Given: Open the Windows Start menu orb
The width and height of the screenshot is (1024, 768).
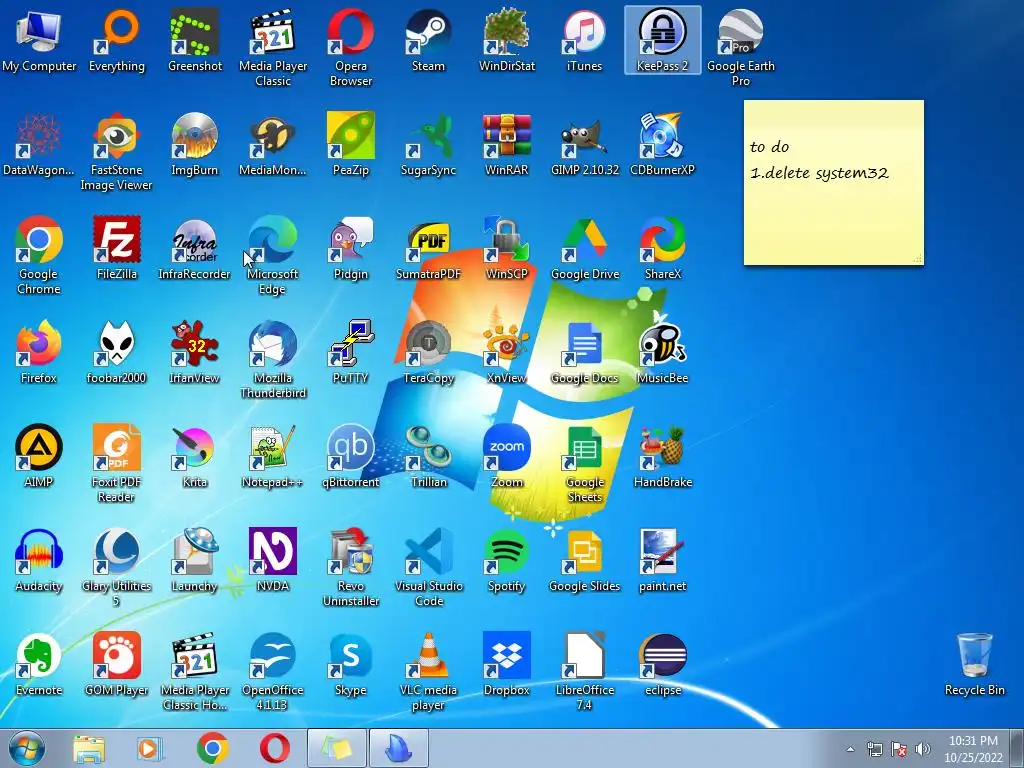Looking at the screenshot, I should [27, 748].
